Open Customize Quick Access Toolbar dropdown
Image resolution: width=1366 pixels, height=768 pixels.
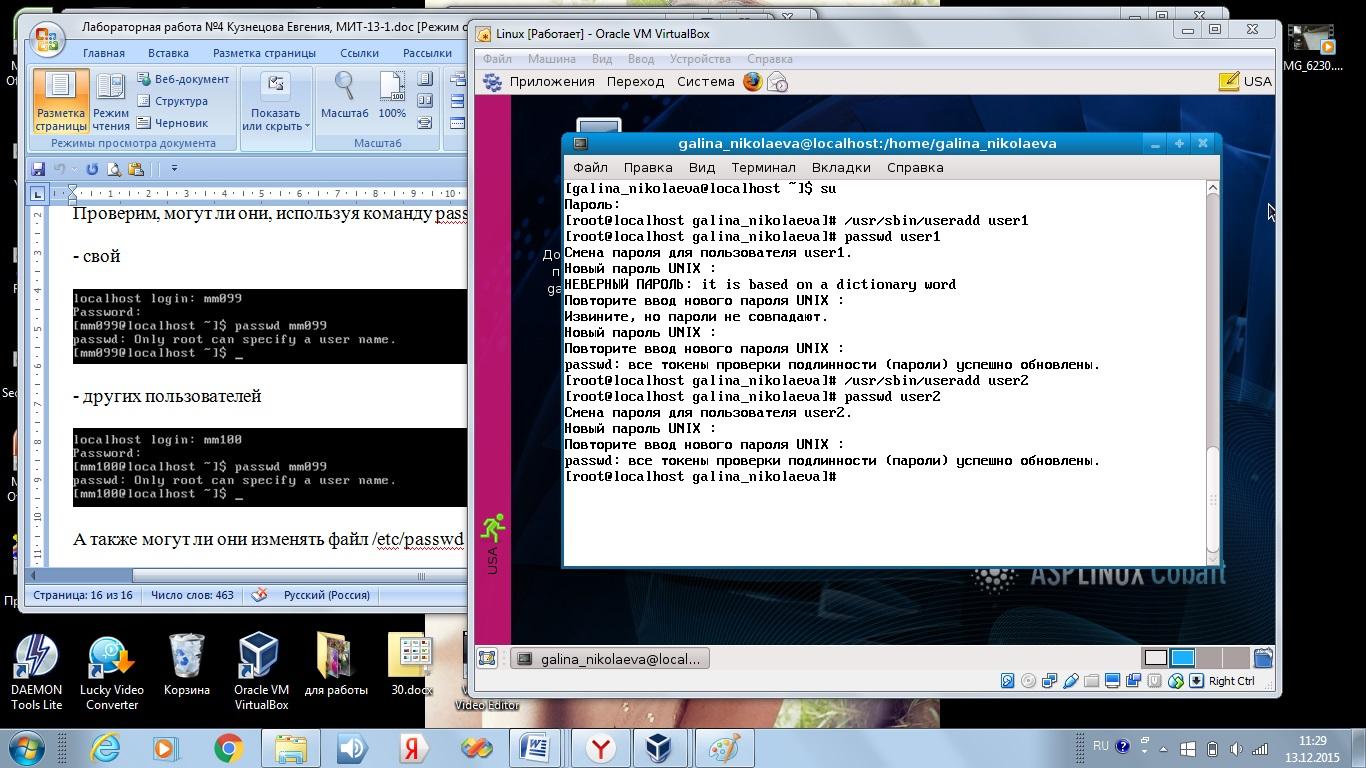(174, 169)
